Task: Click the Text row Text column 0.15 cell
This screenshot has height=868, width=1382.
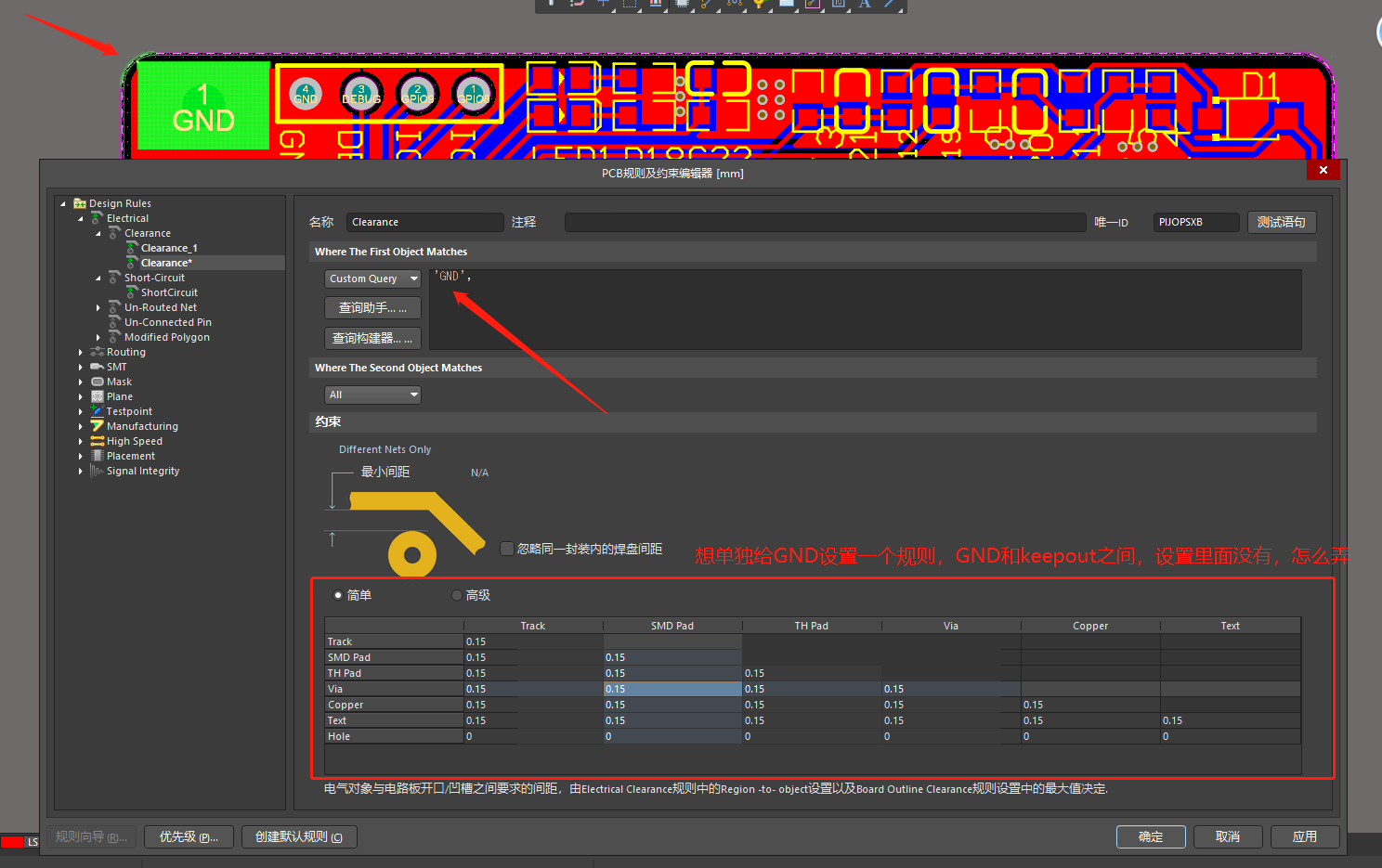Action: pos(1230,720)
